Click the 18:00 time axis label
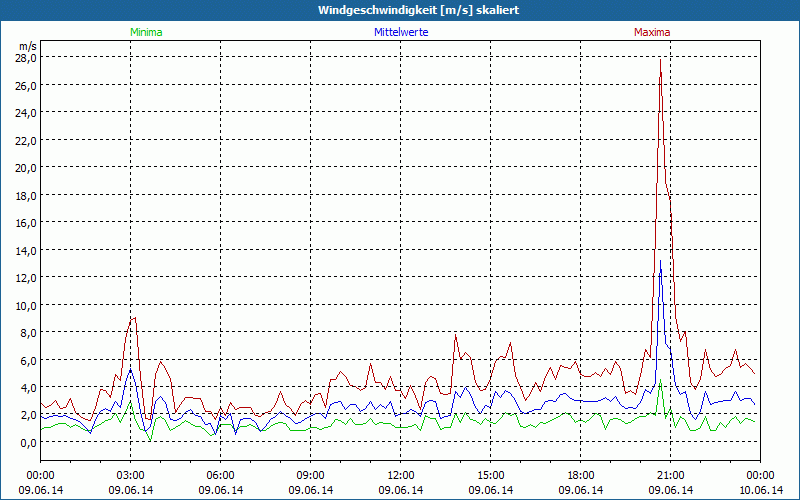Viewport: 800px width, 500px height. tap(581, 475)
